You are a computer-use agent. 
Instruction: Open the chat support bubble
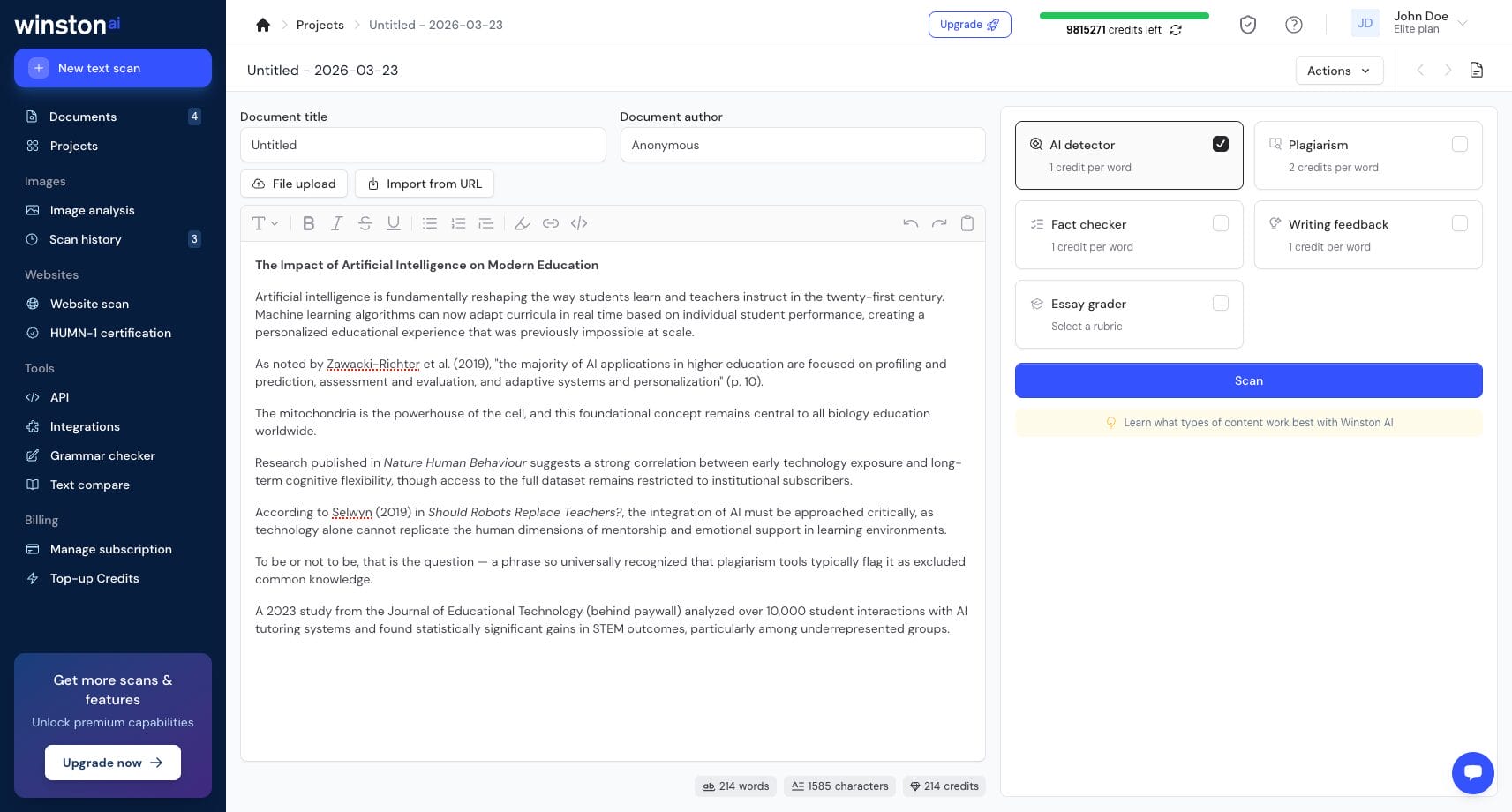point(1473,773)
